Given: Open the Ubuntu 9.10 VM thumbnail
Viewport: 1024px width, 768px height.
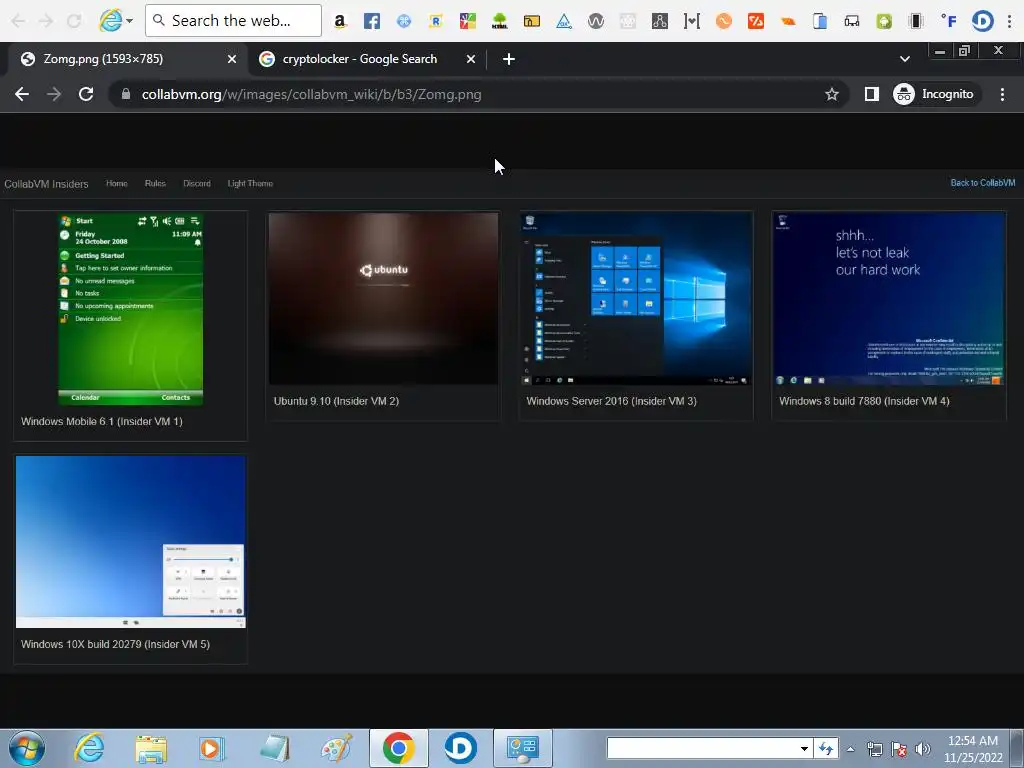Looking at the screenshot, I should click(x=383, y=298).
